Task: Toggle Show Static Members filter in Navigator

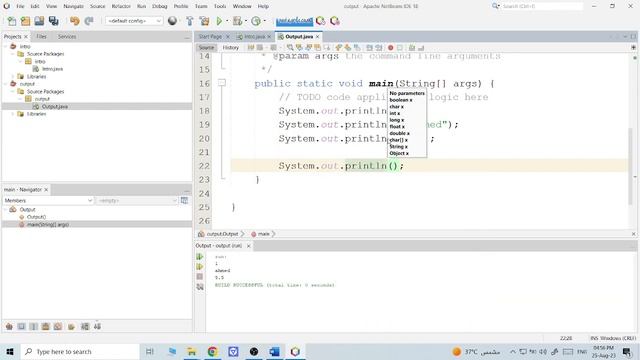Action: pos(33,326)
